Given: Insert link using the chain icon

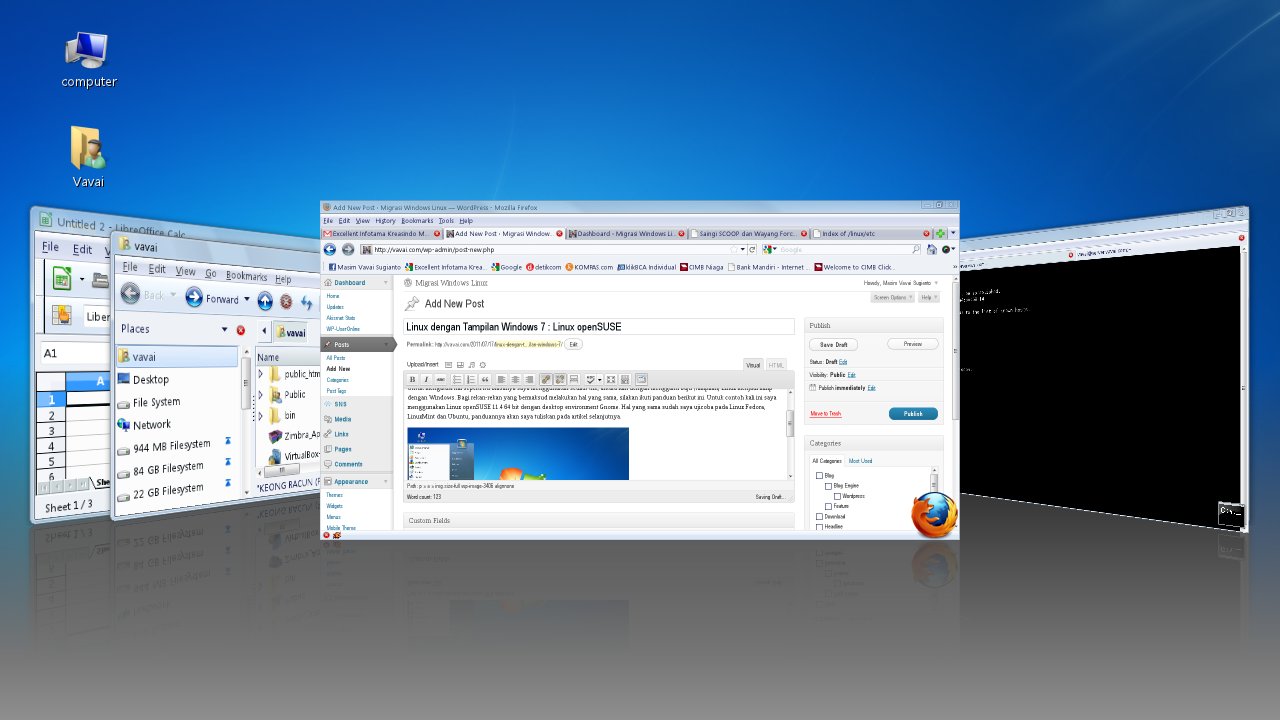Looking at the screenshot, I should click(x=545, y=380).
